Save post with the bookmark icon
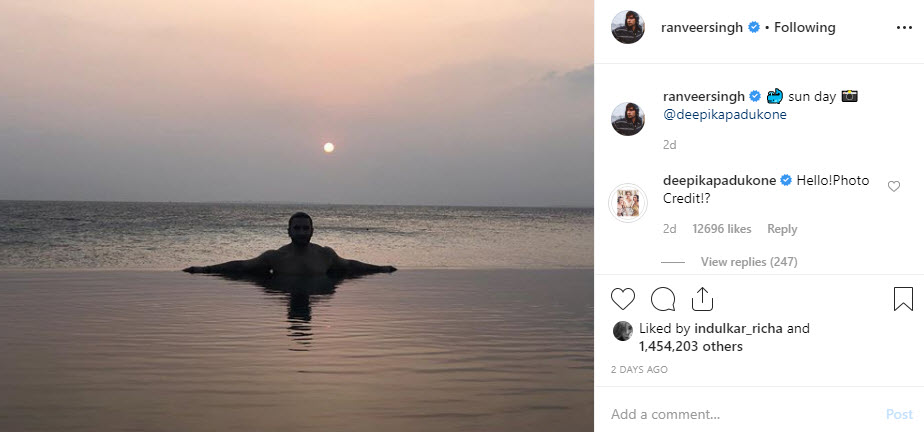924x432 pixels. pos(903,298)
